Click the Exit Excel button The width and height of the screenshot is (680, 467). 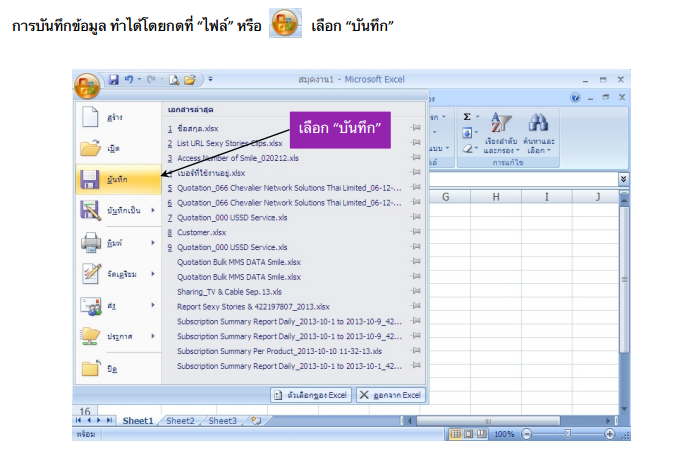[391, 395]
